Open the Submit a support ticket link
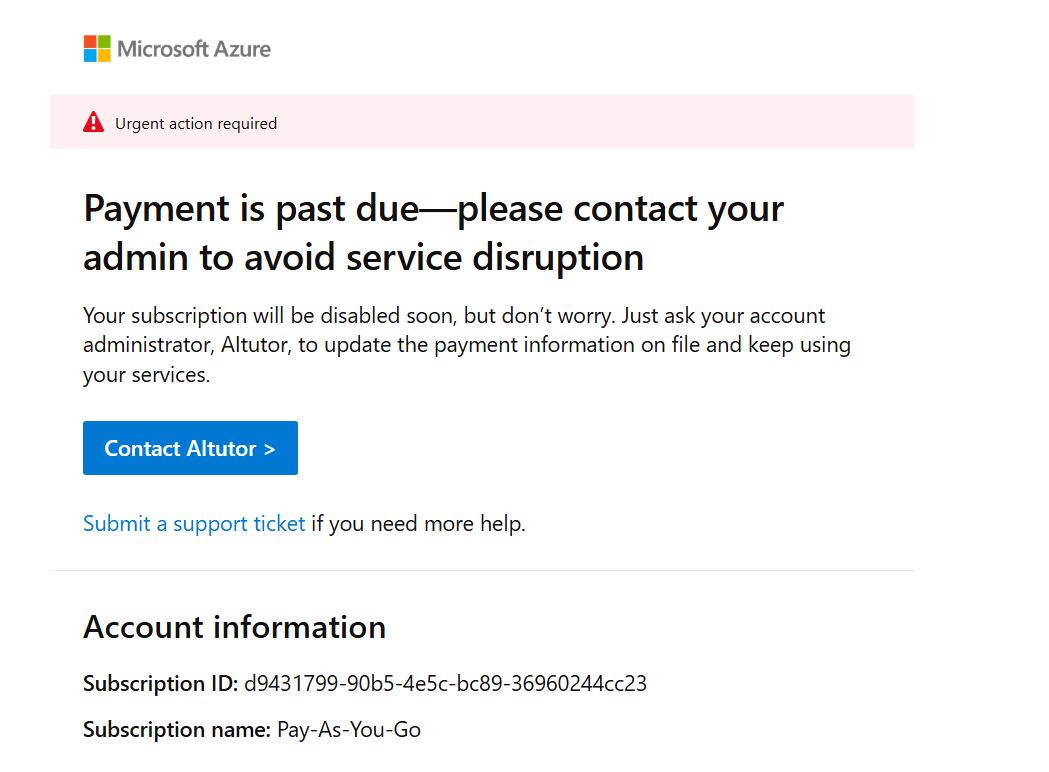Viewport: 1049px width, 772px height. [194, 524]
